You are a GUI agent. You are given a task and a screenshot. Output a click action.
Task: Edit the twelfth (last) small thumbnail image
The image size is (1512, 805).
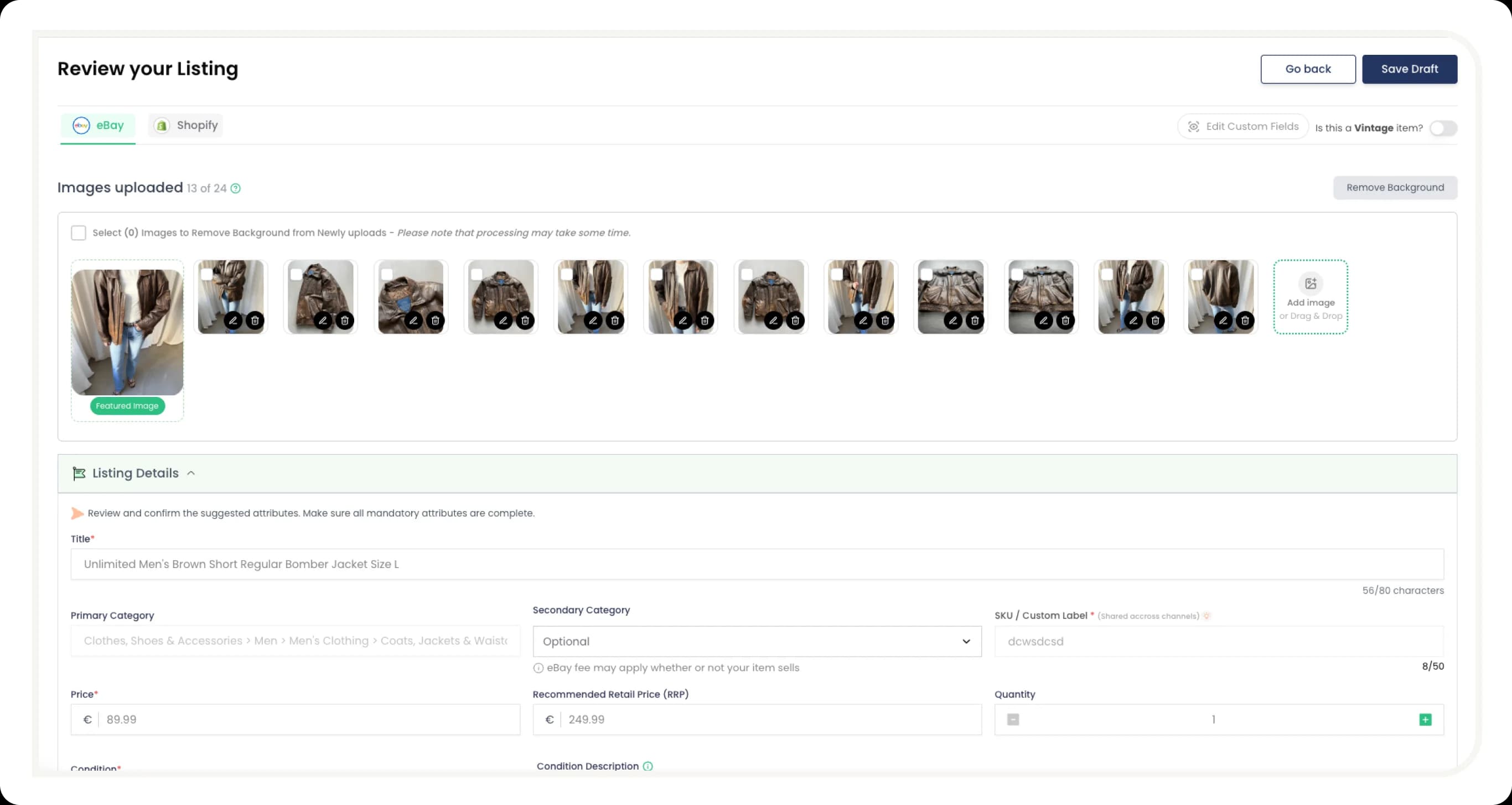pos(1223,321)
